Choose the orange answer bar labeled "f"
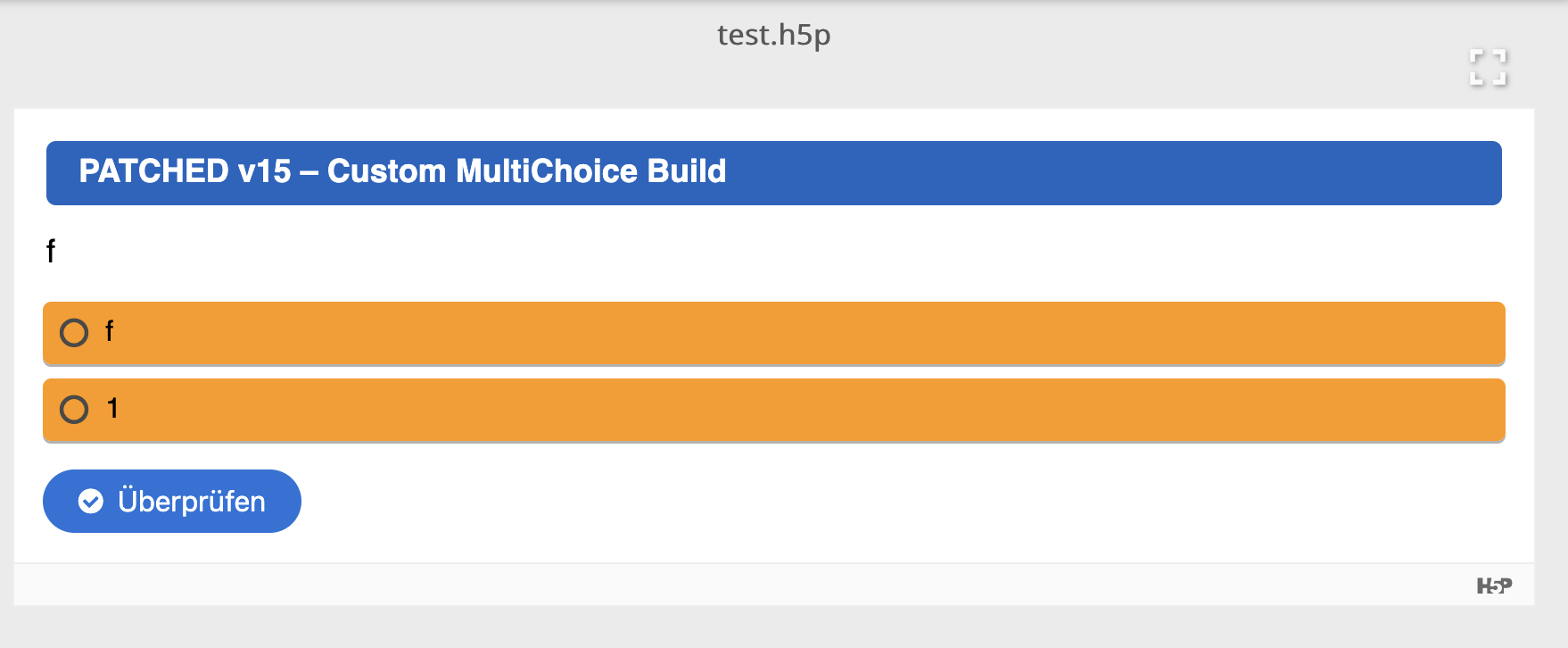 [x=774, y=333]
